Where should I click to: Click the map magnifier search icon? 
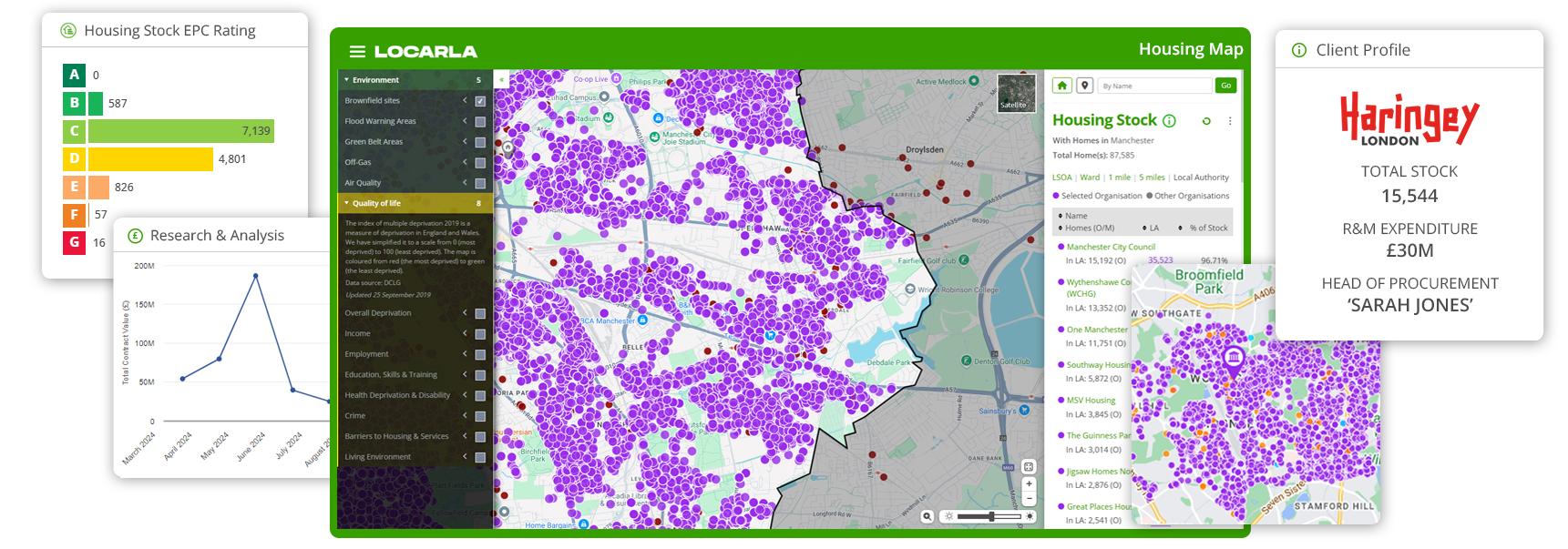tap(927, 516)
